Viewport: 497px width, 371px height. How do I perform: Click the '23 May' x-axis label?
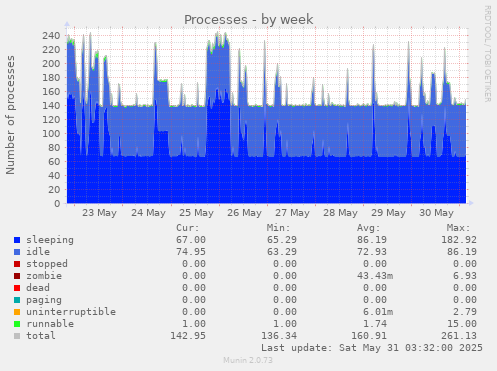(x=99, y=213)
